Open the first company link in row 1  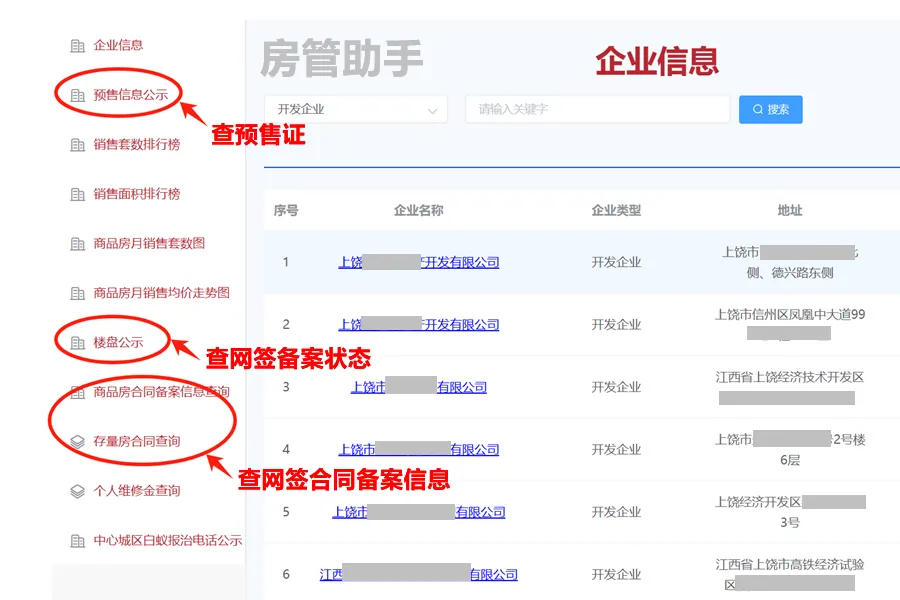pos(420,262)
